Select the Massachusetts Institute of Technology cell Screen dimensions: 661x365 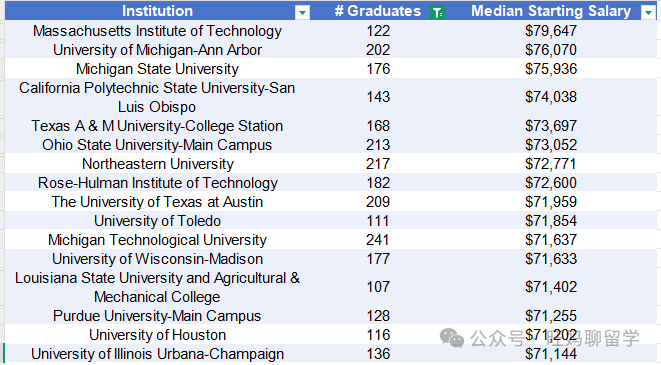click(158, 31)
